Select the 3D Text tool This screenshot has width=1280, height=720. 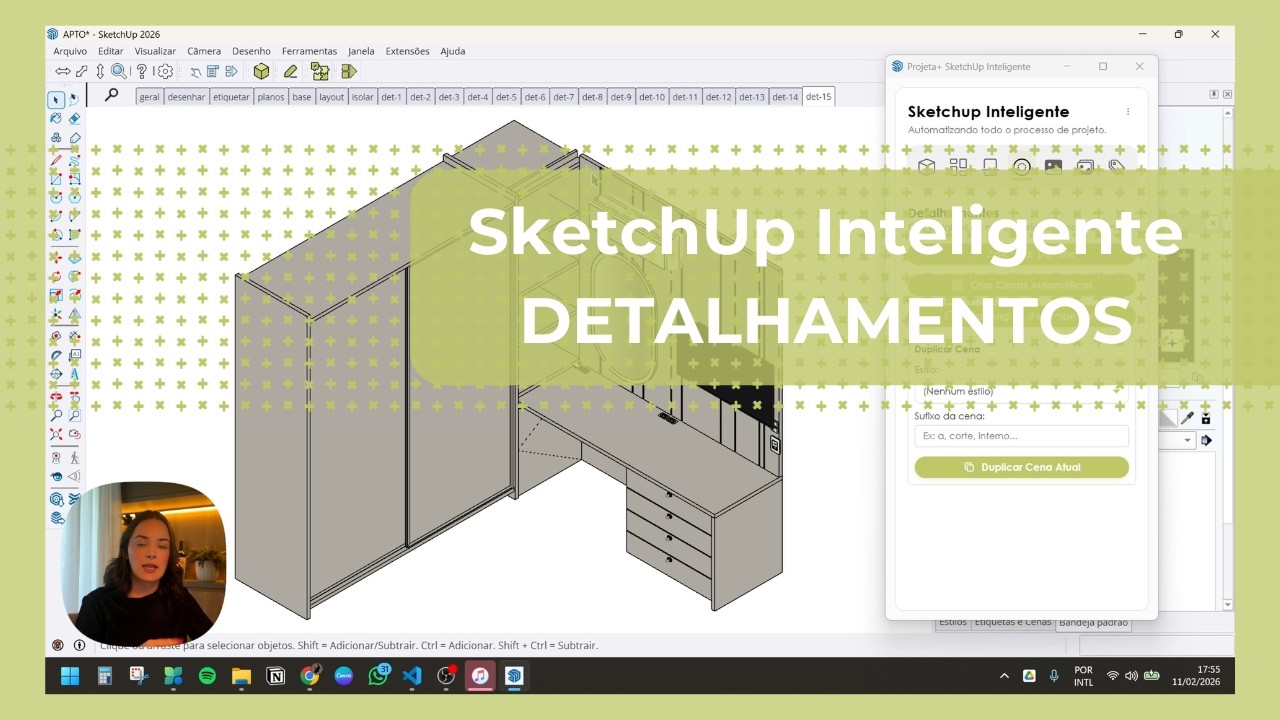point(75,374)
